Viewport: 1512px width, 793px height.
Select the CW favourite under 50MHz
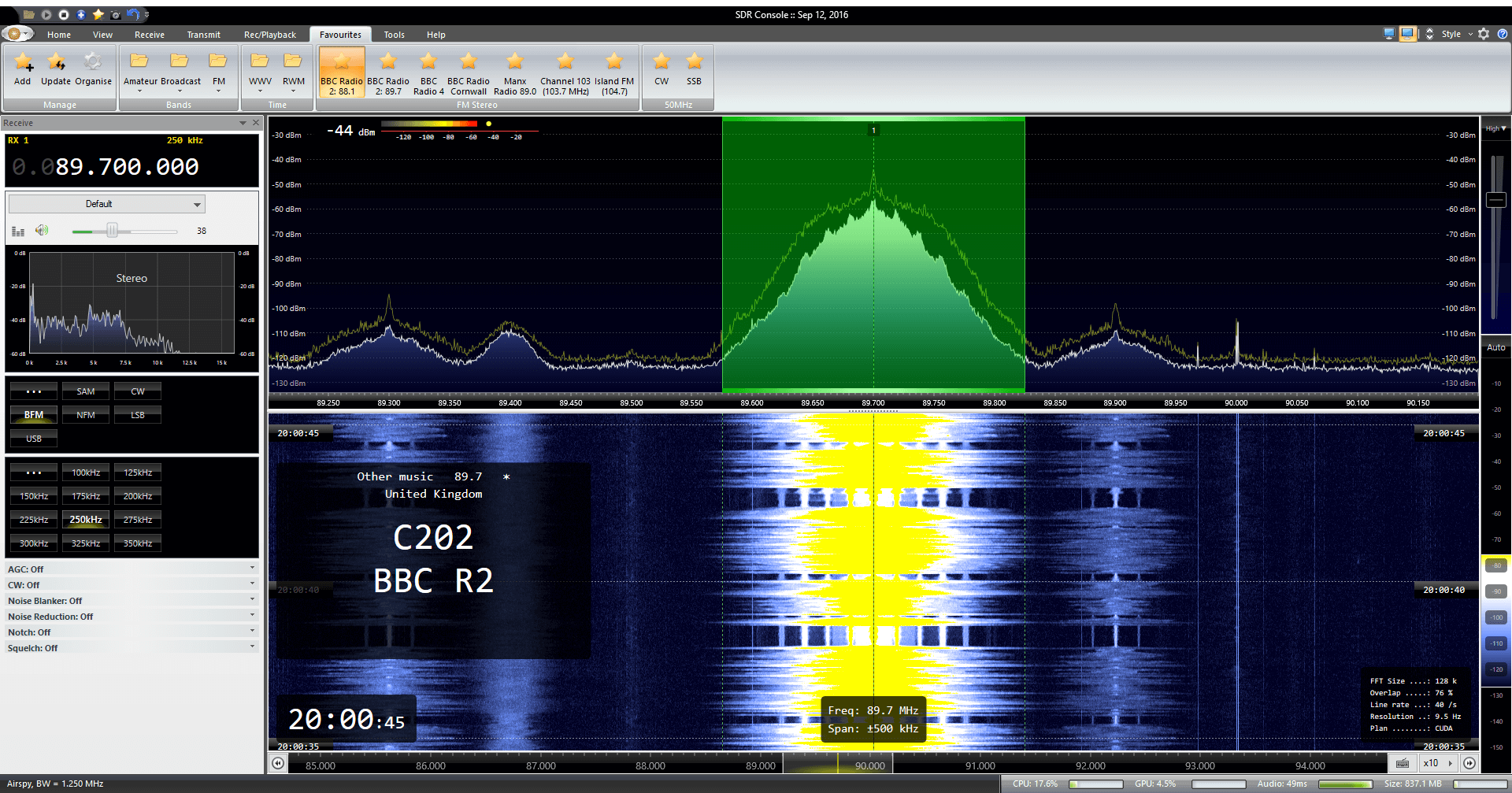click(661, 69)
